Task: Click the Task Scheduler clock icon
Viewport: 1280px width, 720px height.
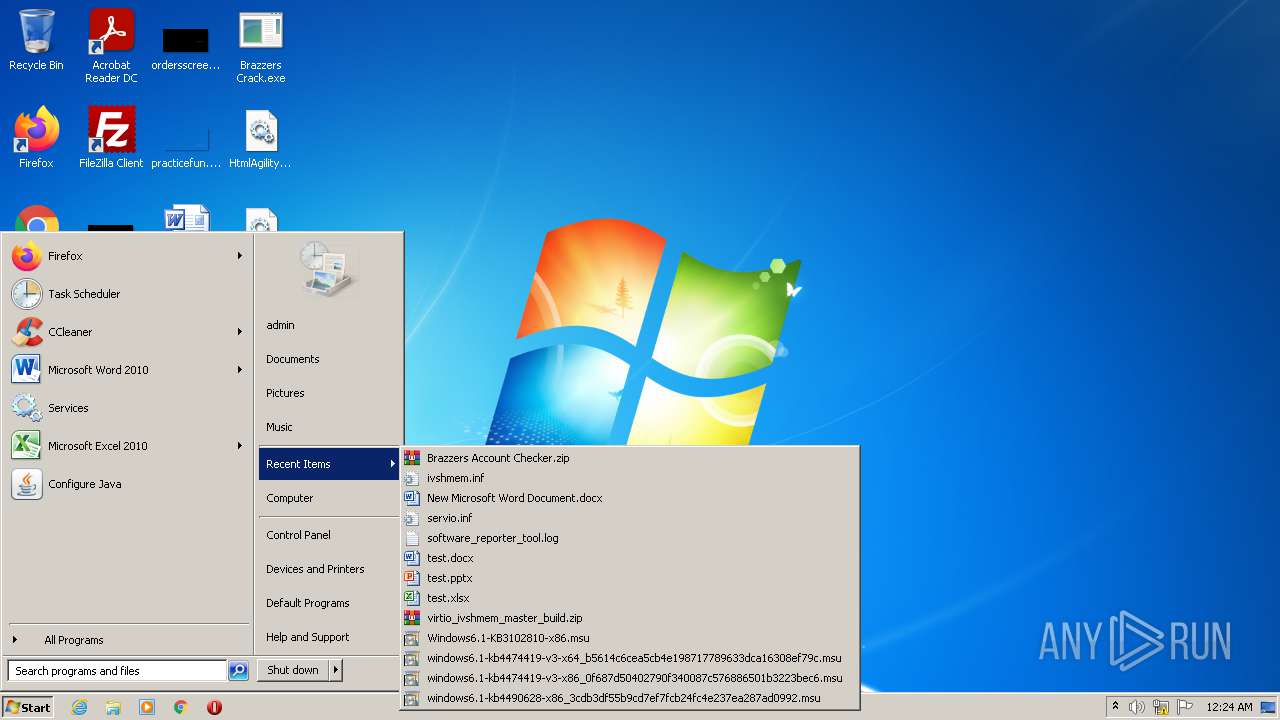Action: coord(27,294)
